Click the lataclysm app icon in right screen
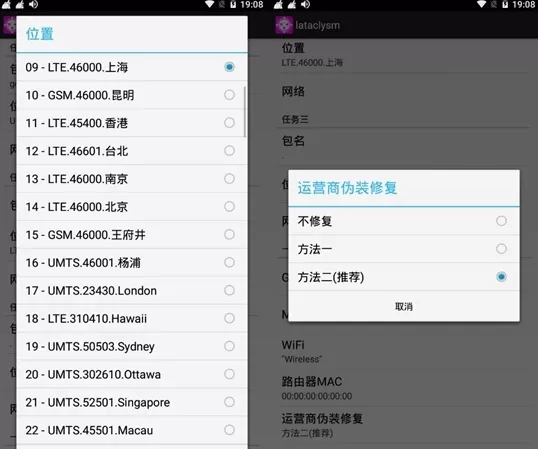Image resolution: width=538 pixels, height=449 pixels. tap(284, 25)
